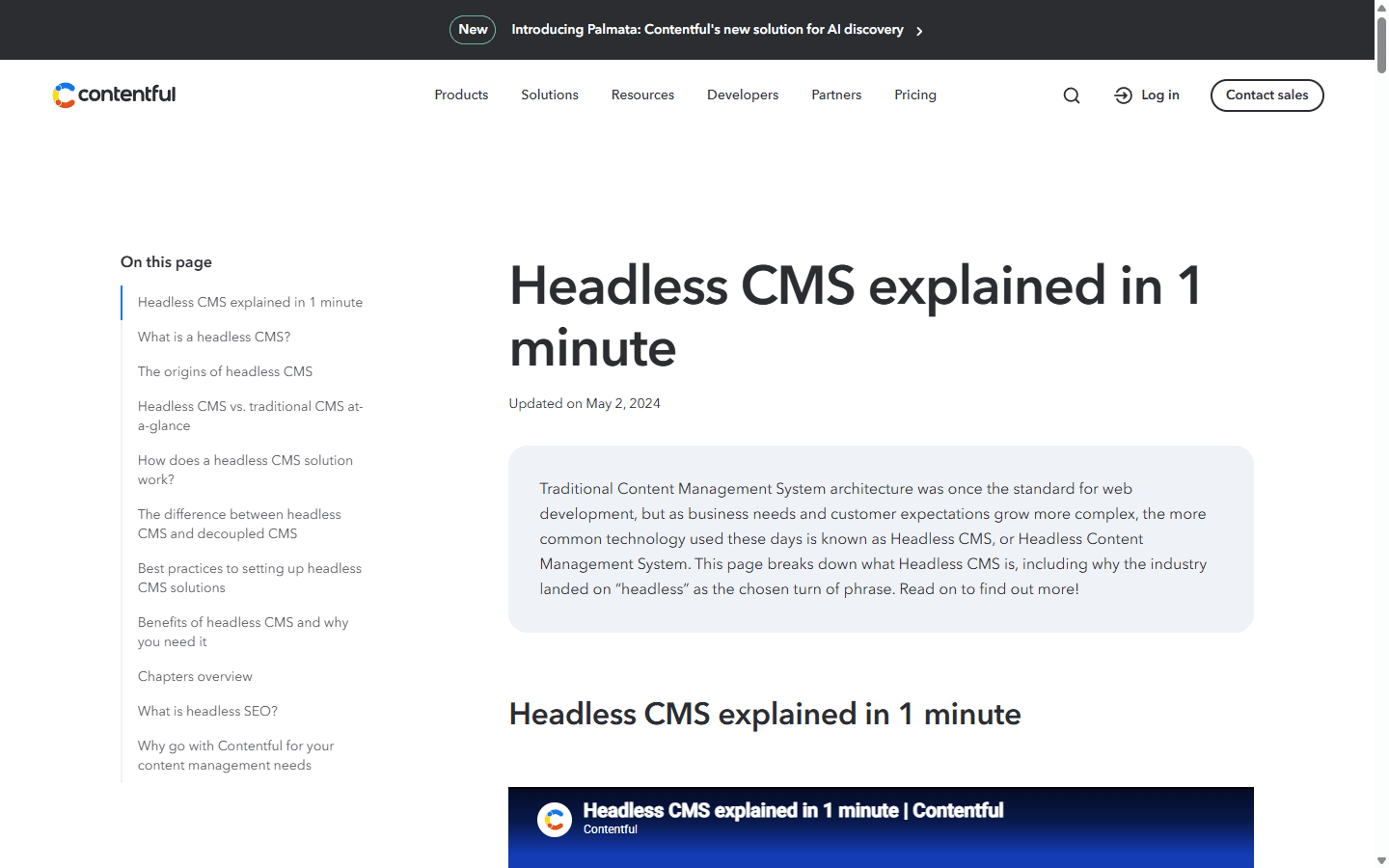
Task: Open the Resources menu
Action: (642, 95)
